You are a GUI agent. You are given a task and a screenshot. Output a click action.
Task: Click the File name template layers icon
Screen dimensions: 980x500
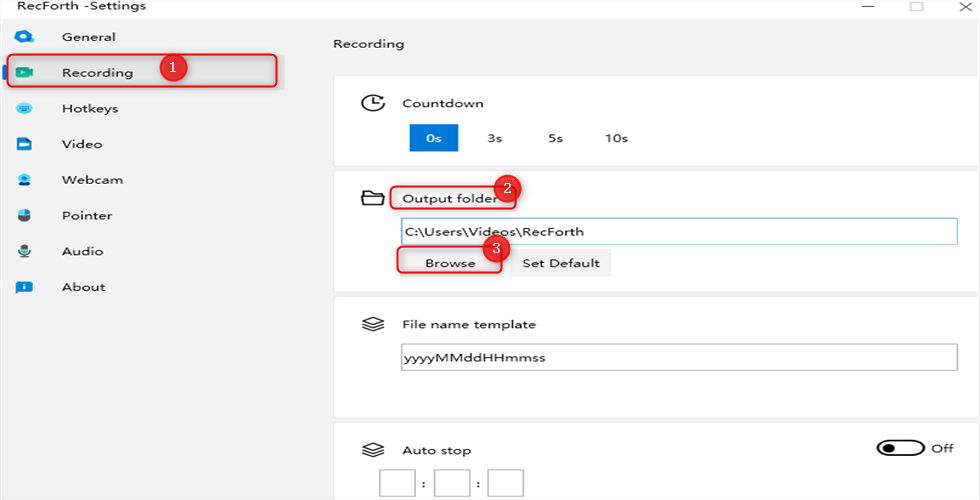[x=373, y=324]
